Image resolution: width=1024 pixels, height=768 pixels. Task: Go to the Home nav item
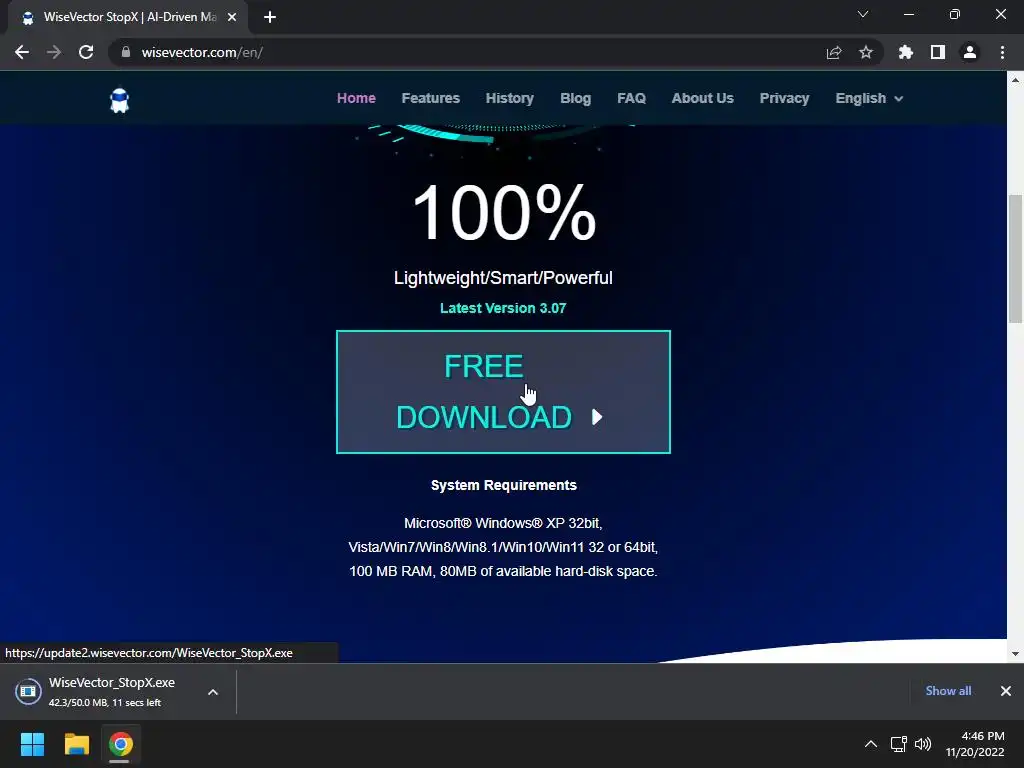pos(356,98)
